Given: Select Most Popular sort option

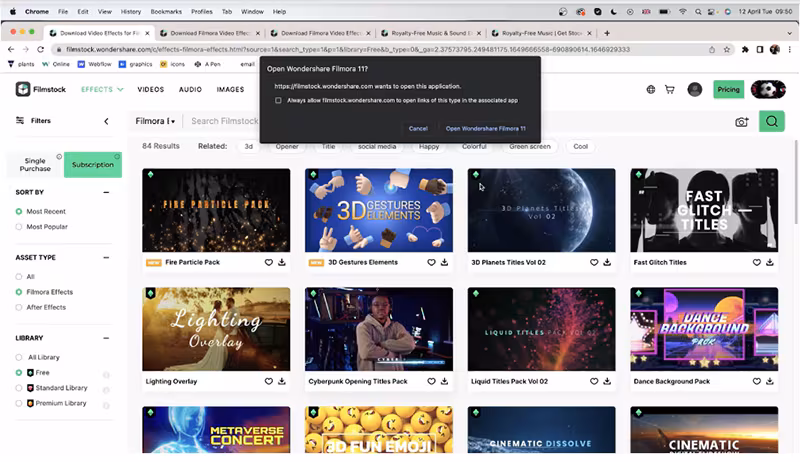Looking at the screenshot, I should [19, 226].
